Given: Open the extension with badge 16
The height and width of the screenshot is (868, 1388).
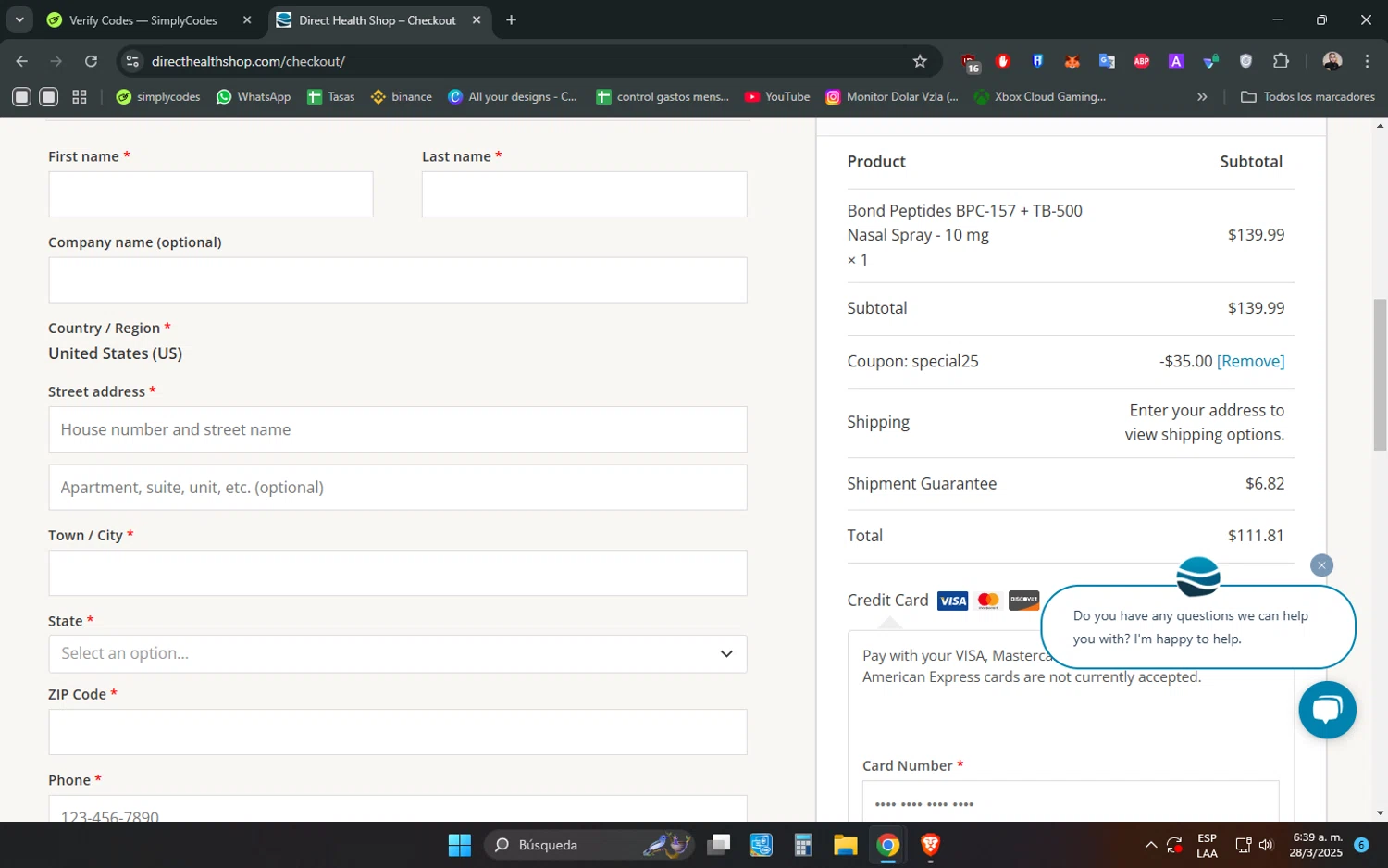Looking at the screenshot, I should coord(969,62).
